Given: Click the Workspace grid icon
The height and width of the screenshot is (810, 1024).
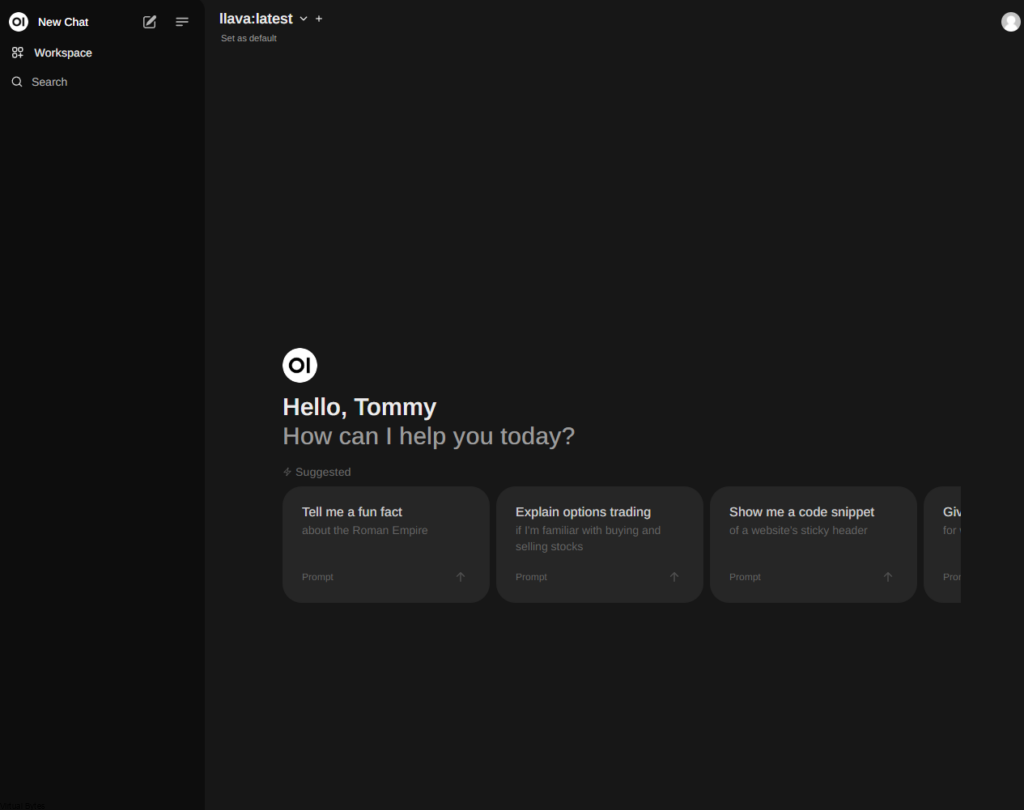Looking at the screenshot, I should 17,53.
